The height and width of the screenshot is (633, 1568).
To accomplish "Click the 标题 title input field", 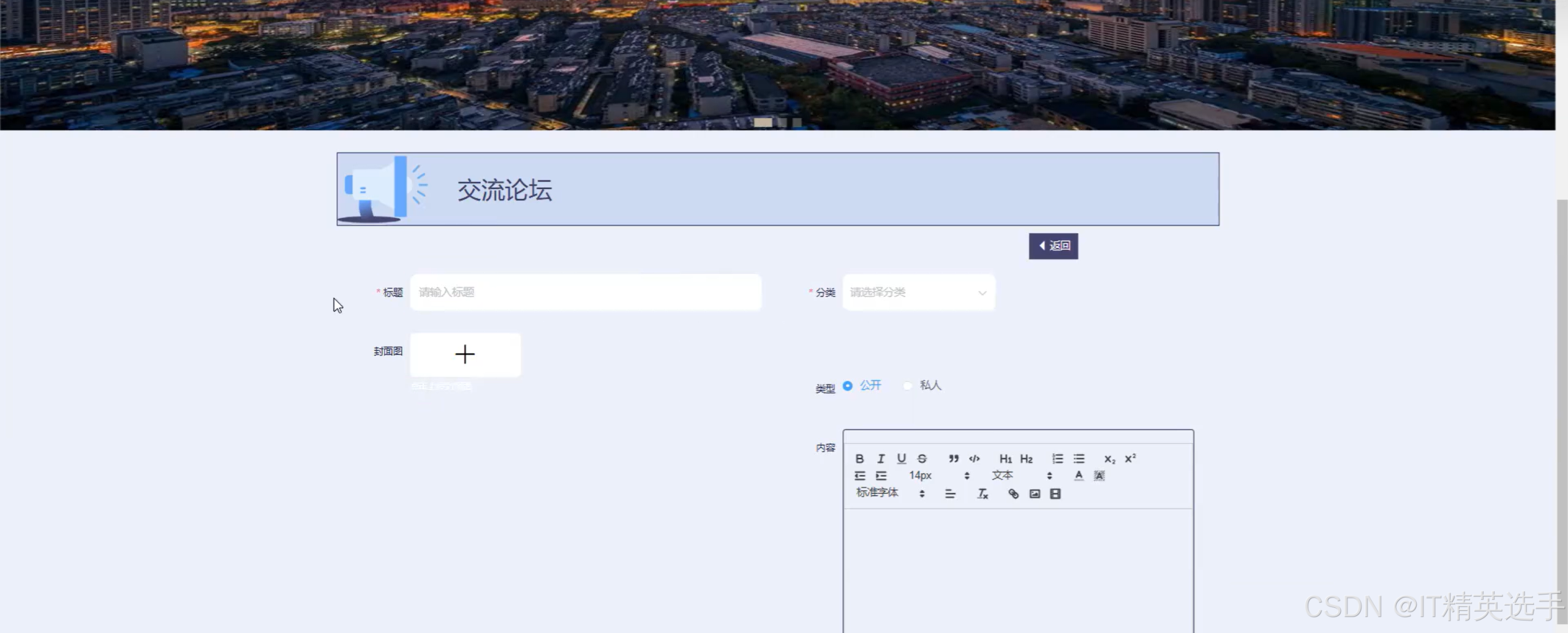I will pyautogui.click(x=585, y=293).
